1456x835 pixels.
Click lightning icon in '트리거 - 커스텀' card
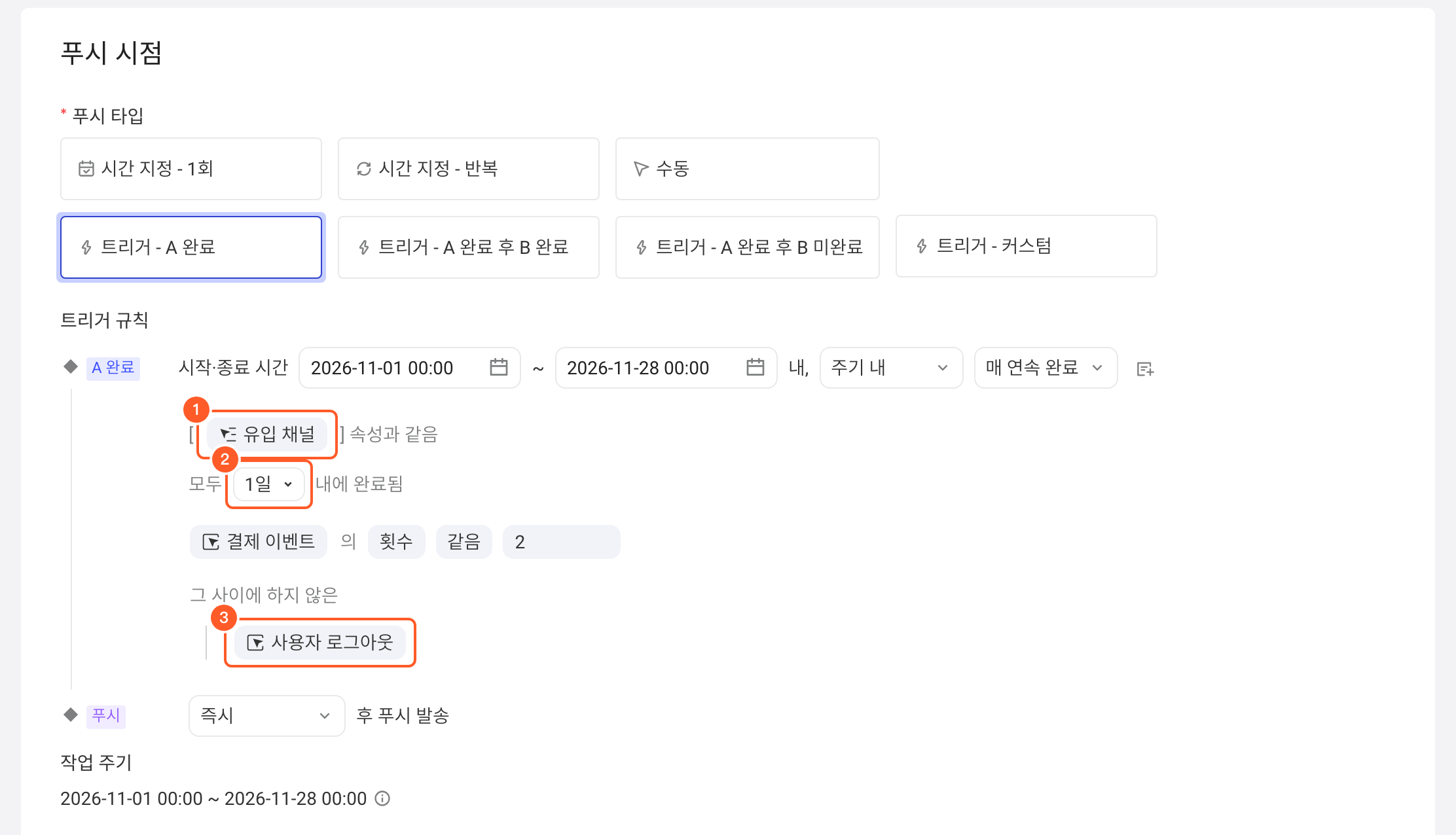pos(922,246)
